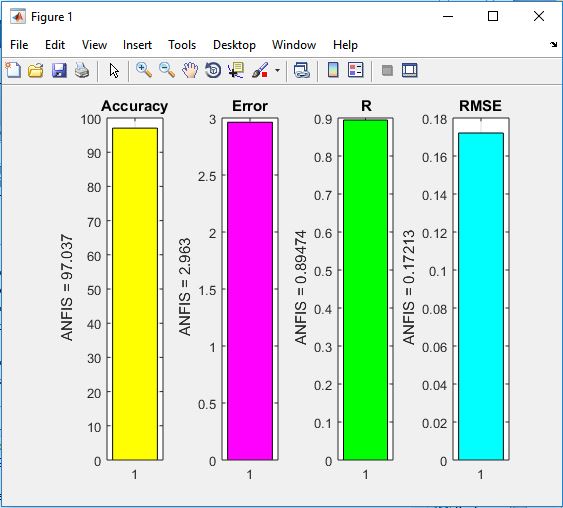Insert Colorbar from toolbar
Screen dimensions: 563x508
tap(333, 70)
